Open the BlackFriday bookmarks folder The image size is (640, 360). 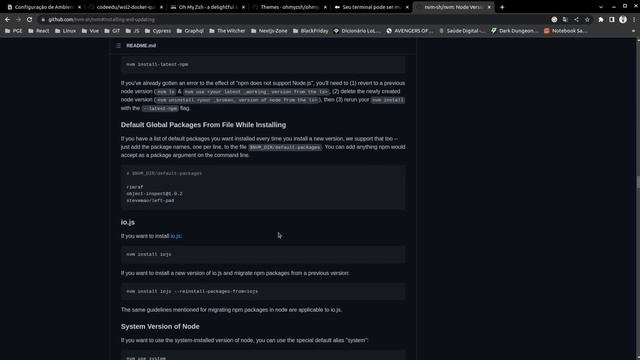(x=311, y=31)
